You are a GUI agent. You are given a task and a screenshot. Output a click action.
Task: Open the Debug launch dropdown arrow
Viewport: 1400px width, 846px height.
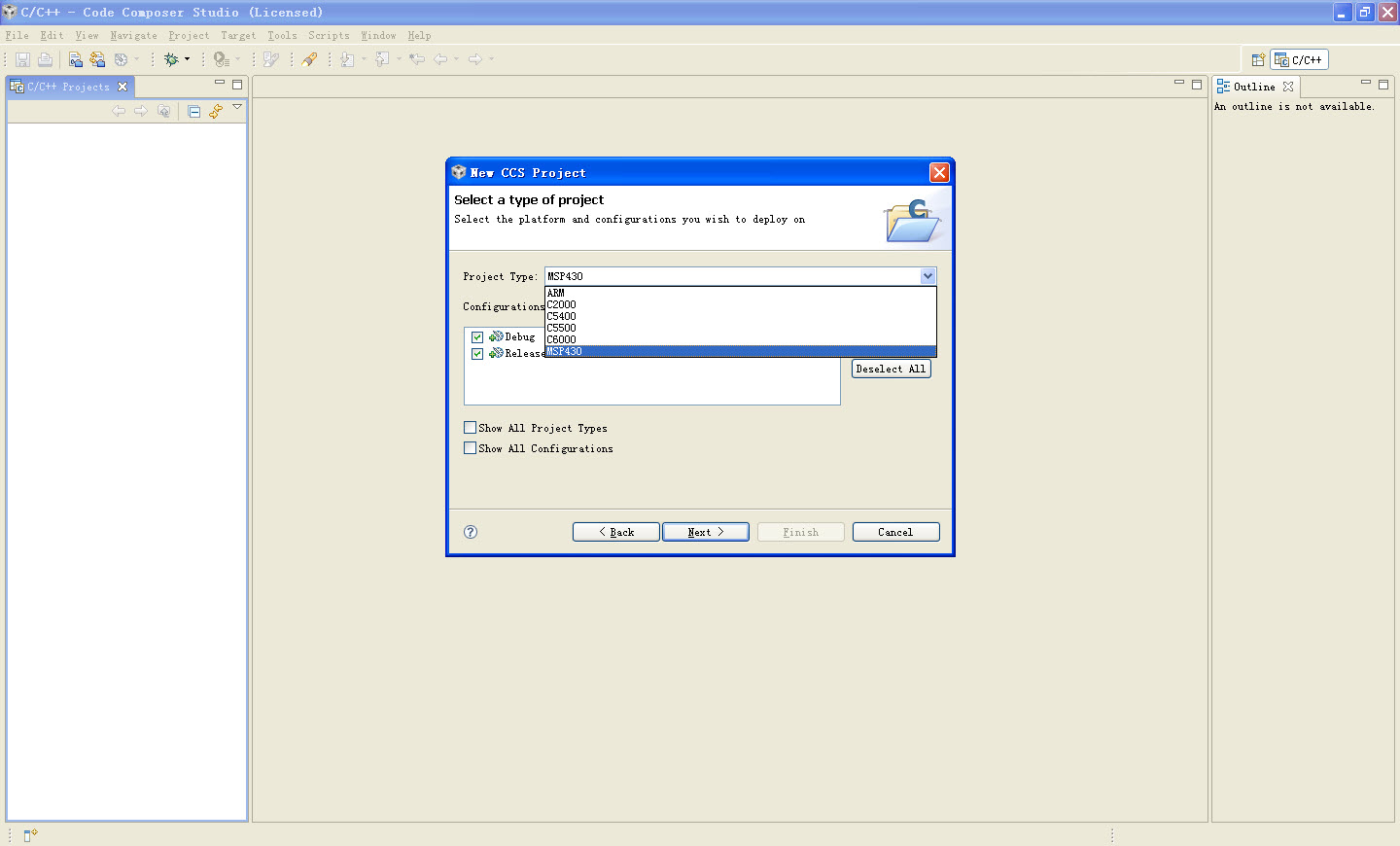(188, 59)
